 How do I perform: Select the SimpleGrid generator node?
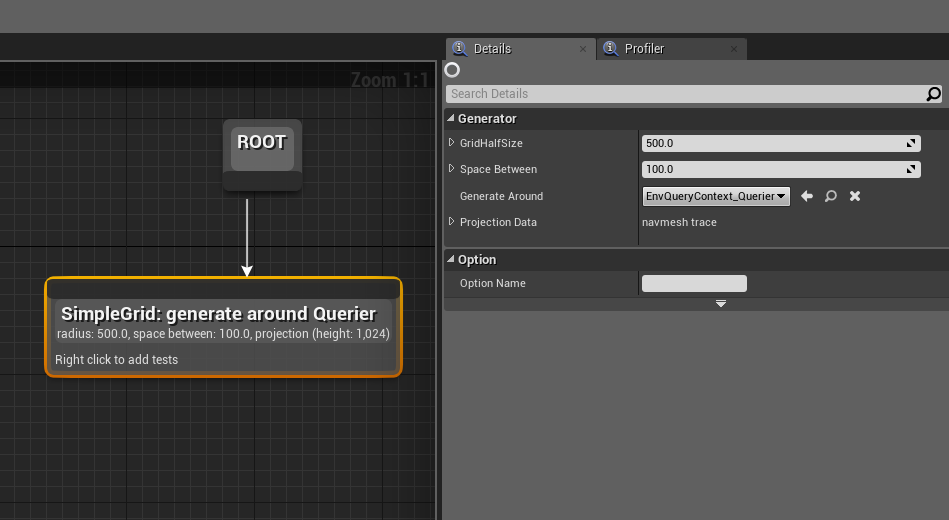click(223, 327)
